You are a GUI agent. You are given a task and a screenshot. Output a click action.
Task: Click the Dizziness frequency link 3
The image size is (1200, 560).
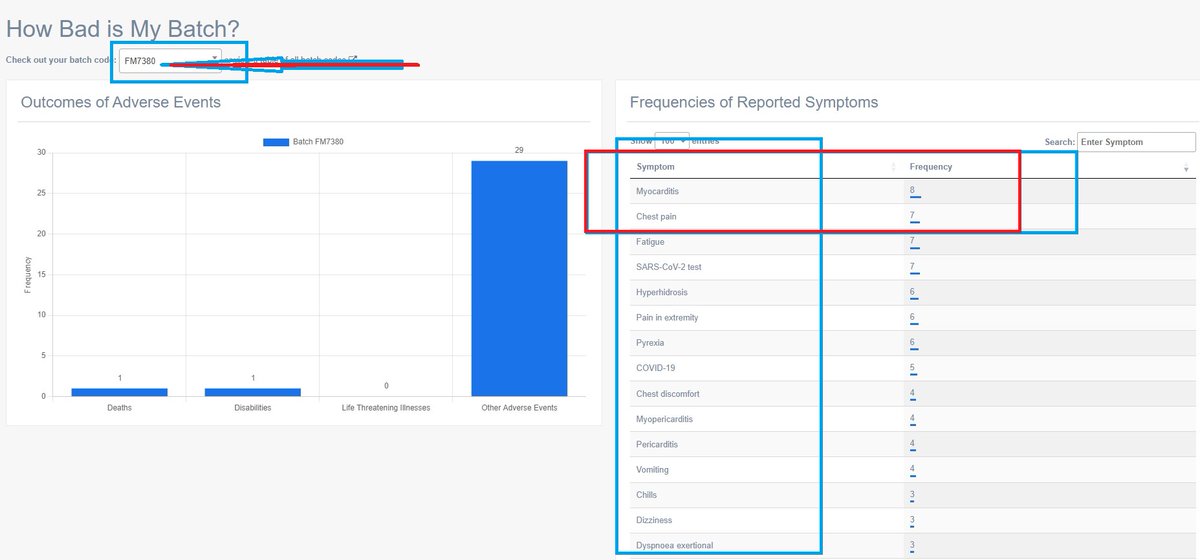912,520
